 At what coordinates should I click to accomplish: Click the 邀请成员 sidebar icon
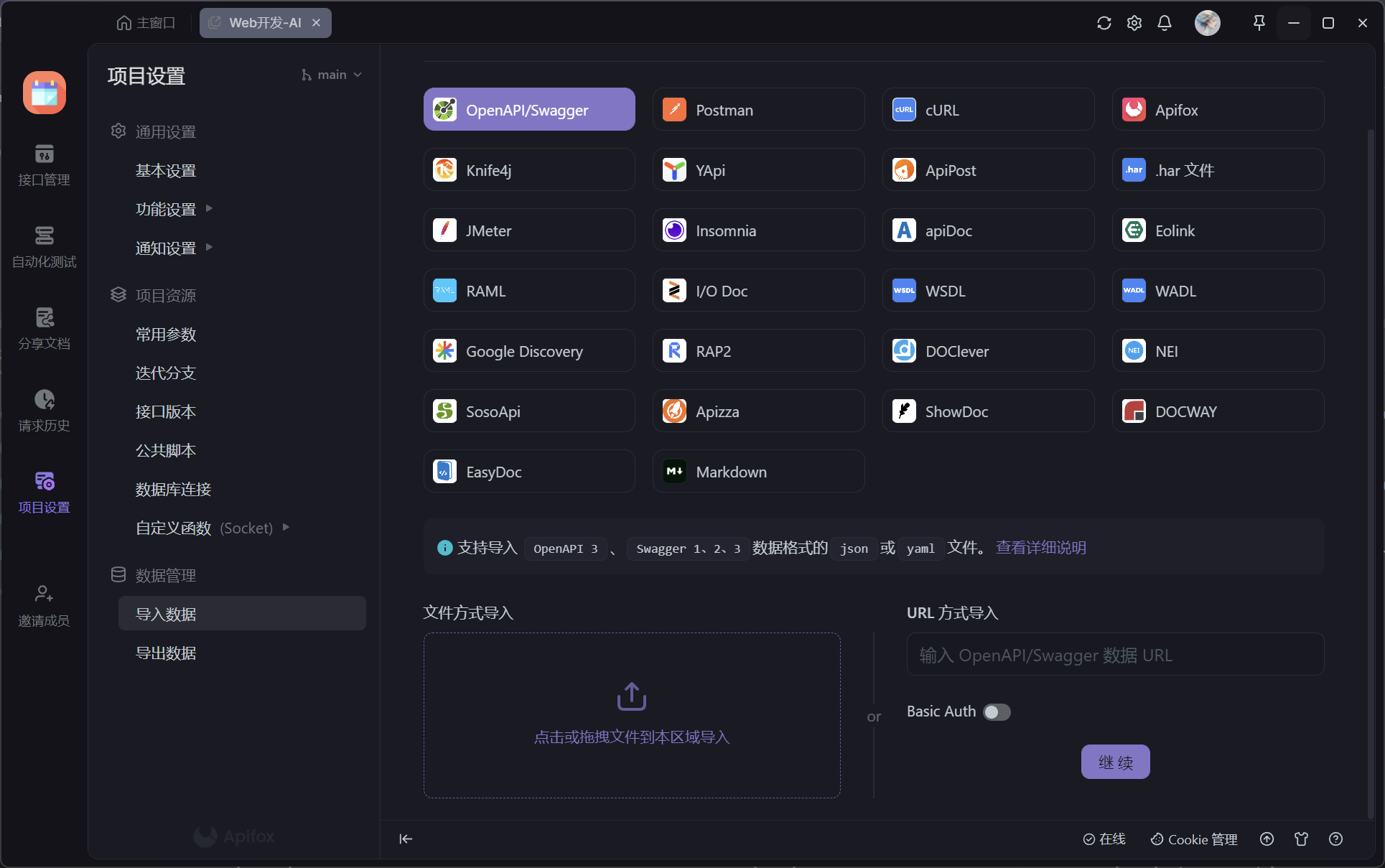(x=44, y=605)
